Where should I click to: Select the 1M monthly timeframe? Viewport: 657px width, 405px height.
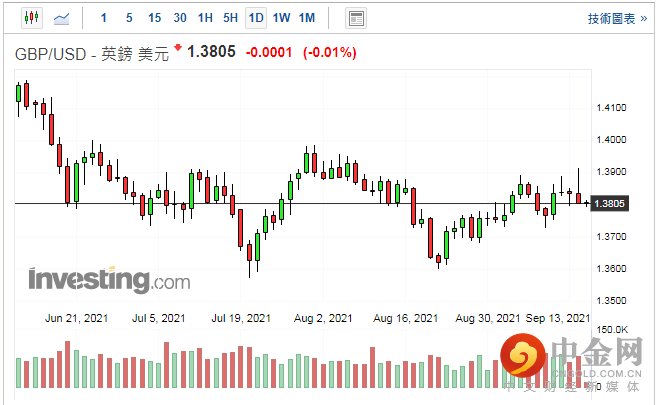point(307,18)
